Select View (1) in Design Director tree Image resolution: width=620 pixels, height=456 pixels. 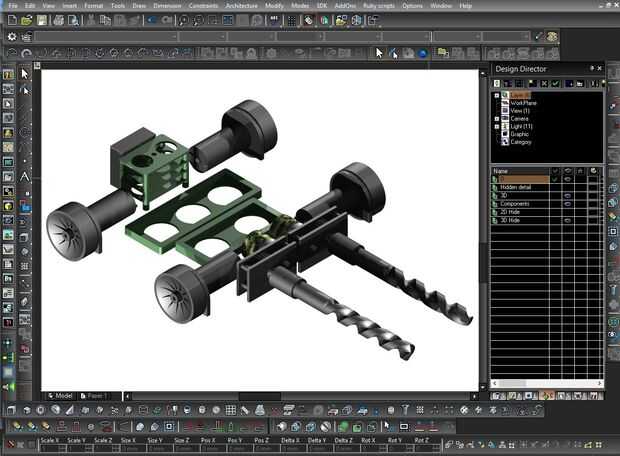pos(520,111)
